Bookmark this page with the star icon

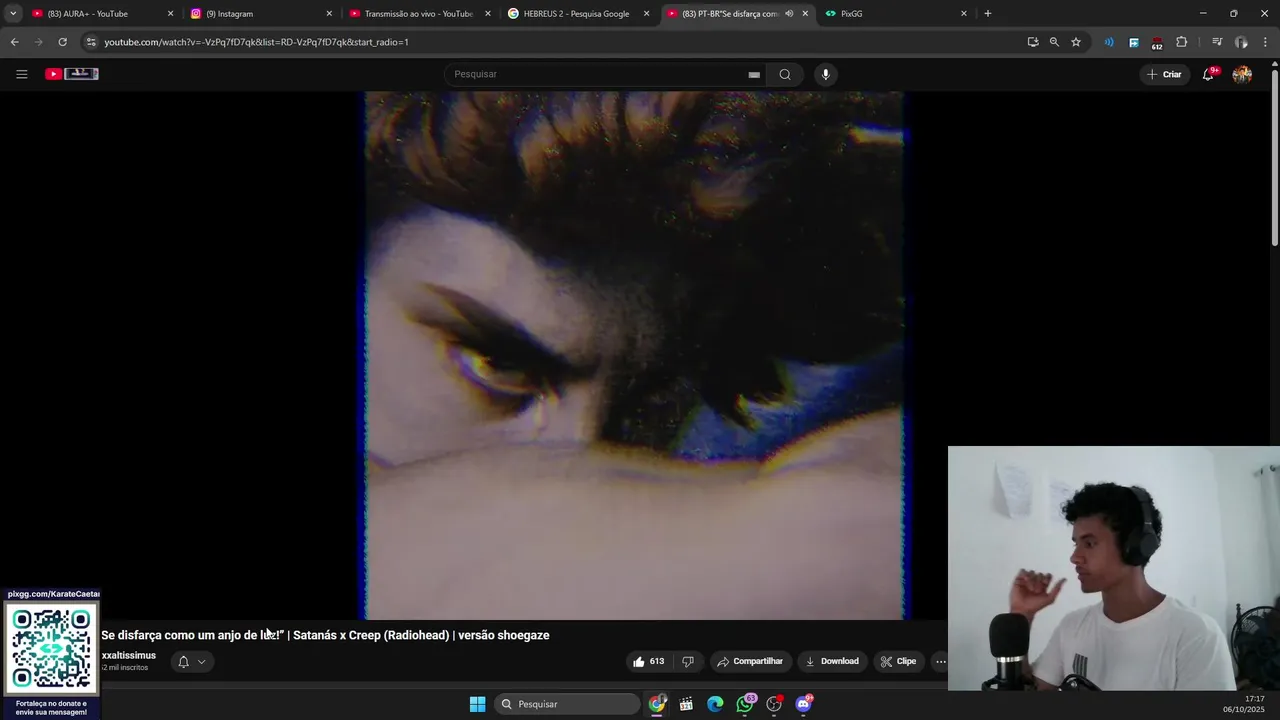tap(1076, 42)
